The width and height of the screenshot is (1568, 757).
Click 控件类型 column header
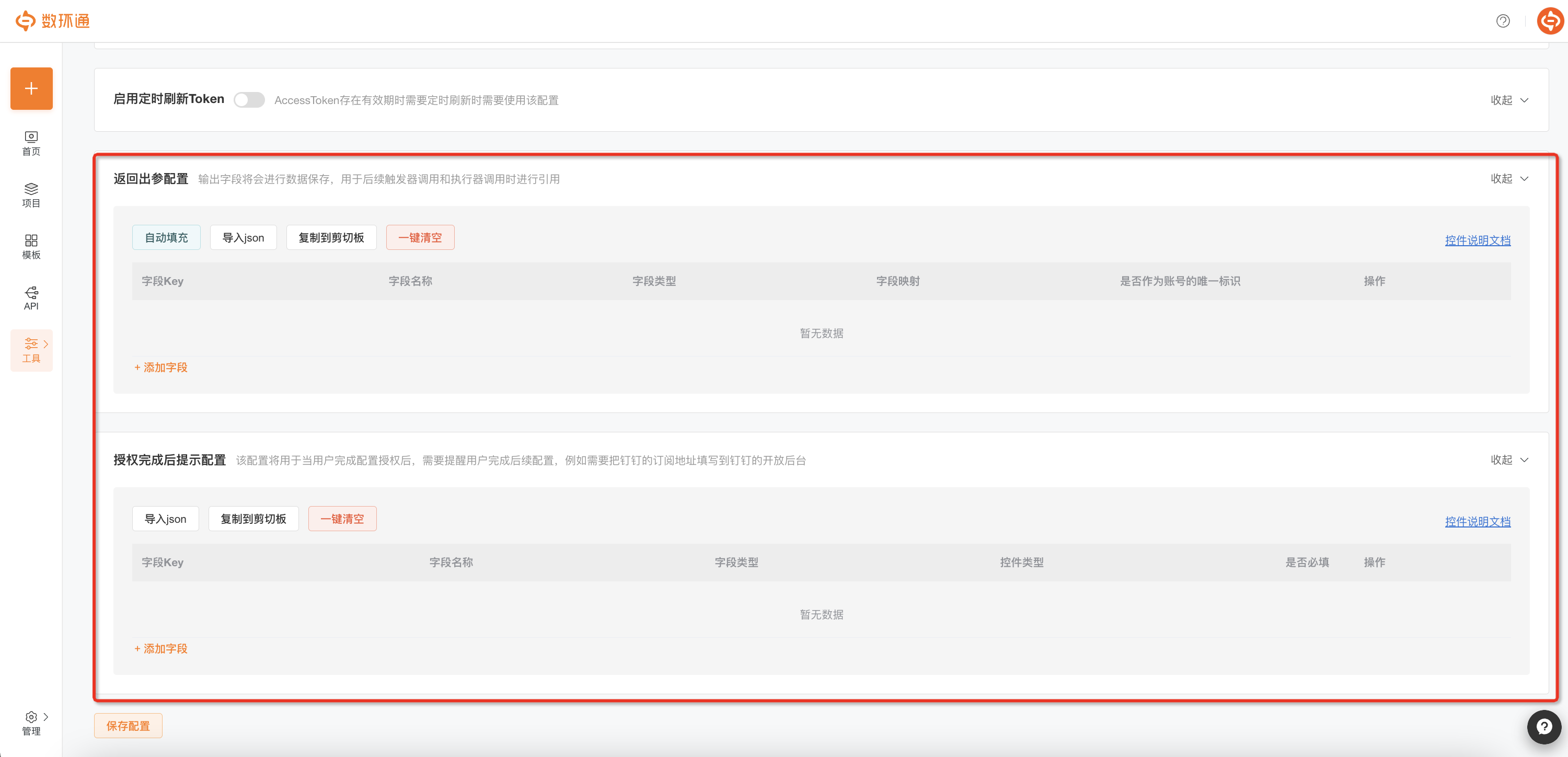tap(1021, 563)
